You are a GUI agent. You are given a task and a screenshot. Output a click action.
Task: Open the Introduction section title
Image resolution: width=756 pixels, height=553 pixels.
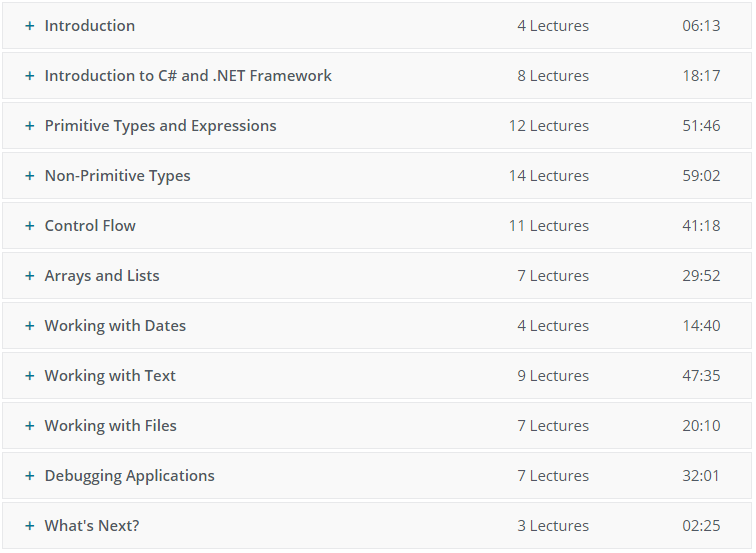tap(90, 26)
